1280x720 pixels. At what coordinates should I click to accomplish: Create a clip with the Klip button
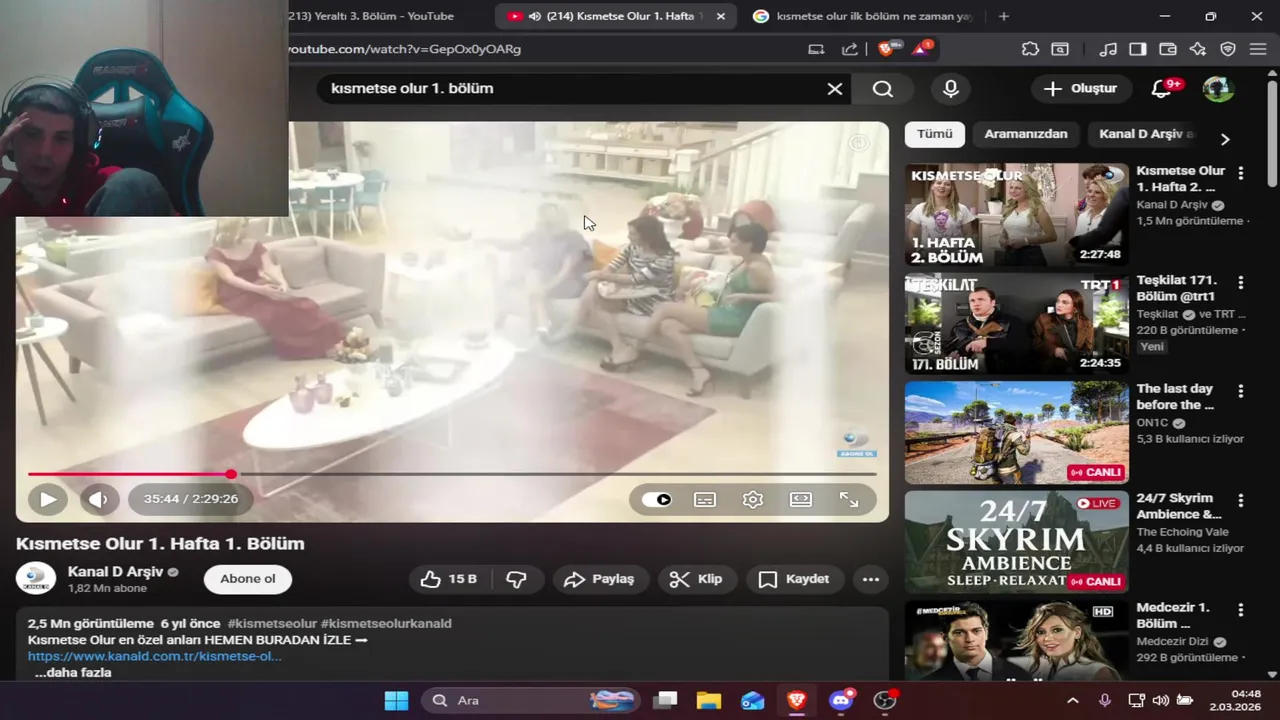coord(696,579)
